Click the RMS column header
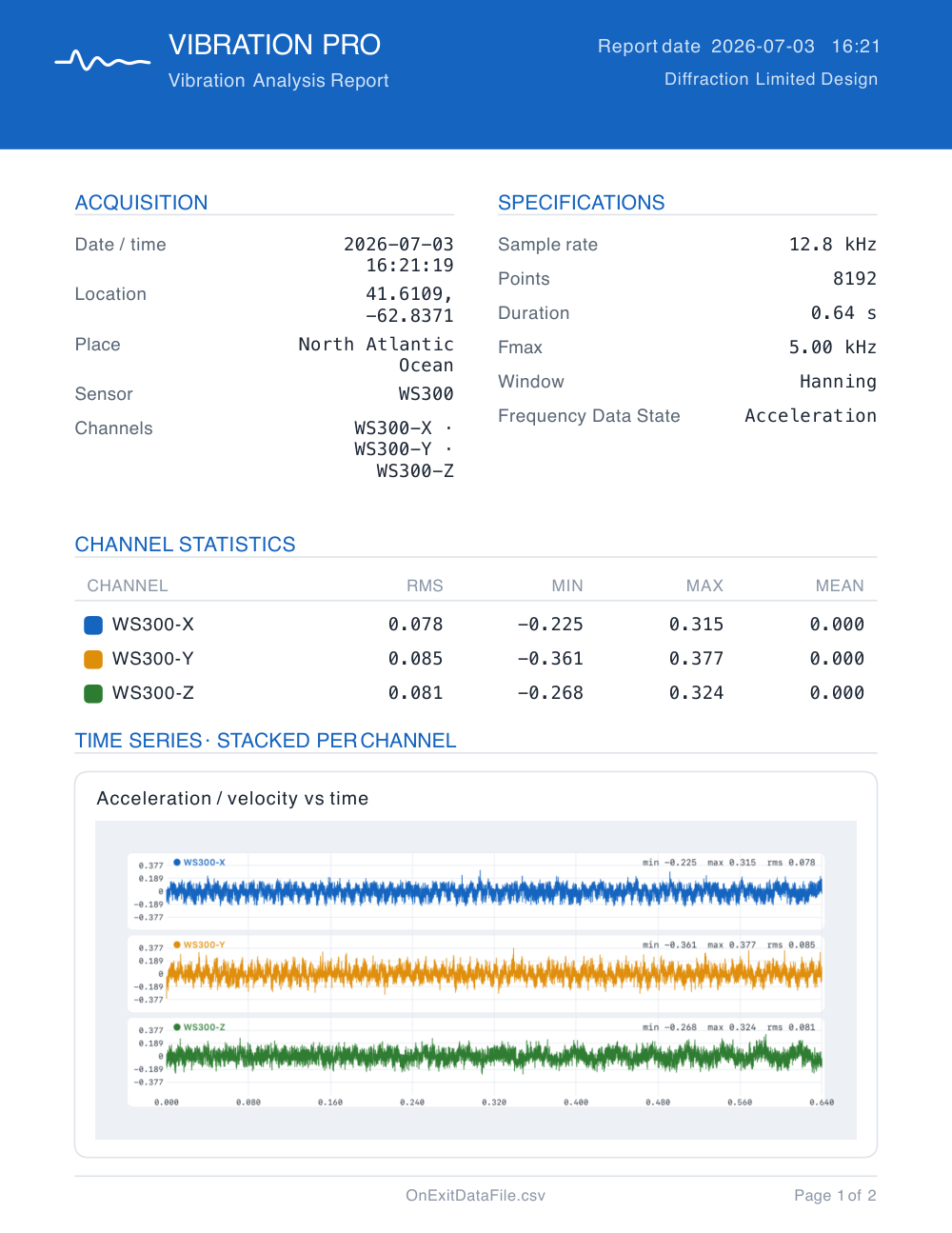This screenshot has width=952, height=1233. pyautogui.click(x=425, y=586)
